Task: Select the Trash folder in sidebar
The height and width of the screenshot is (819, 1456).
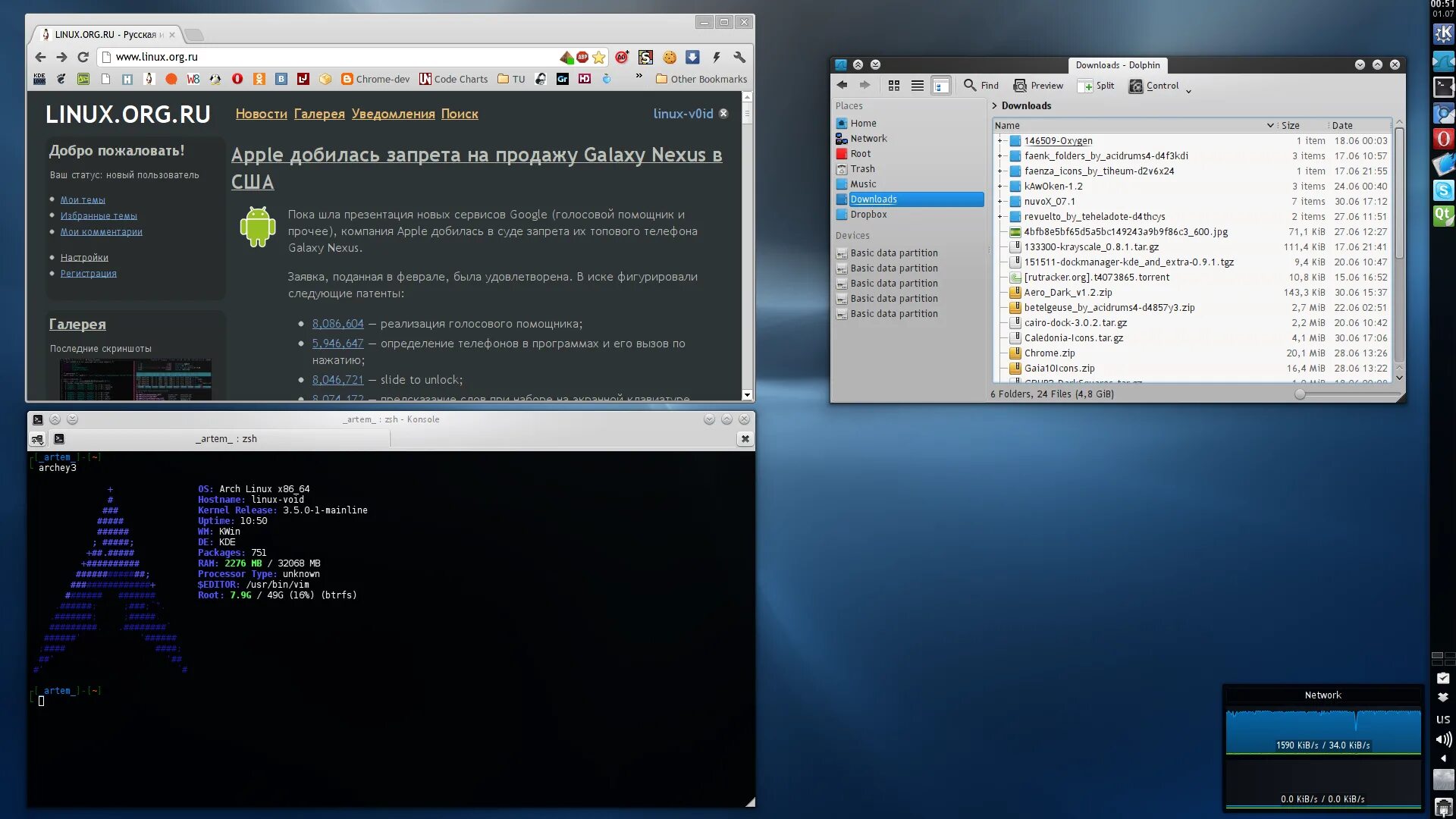Action: pyautogui.click(x=862, y=168)
